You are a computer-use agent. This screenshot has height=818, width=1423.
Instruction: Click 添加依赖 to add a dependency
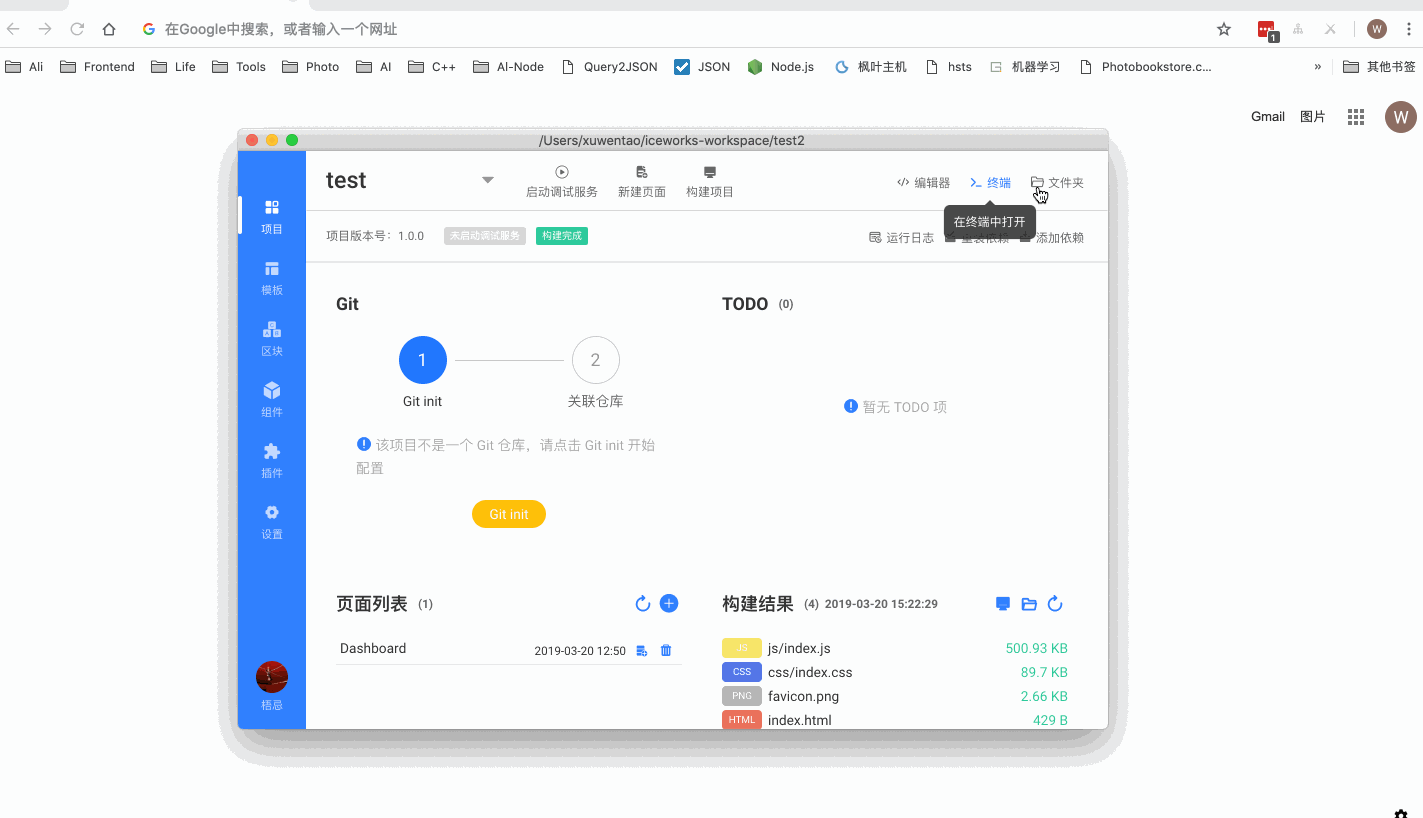1052,238
